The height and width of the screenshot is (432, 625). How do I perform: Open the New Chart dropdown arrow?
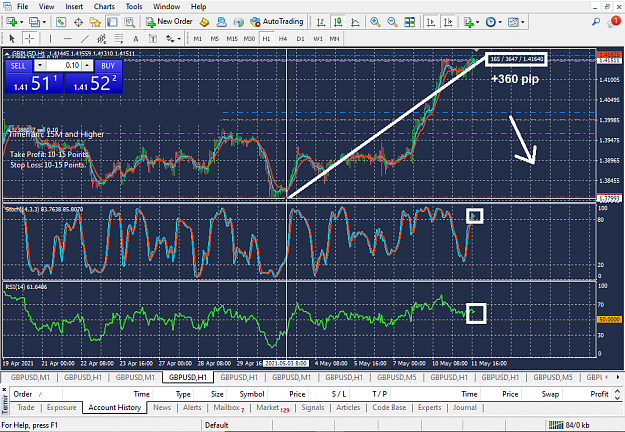click(22, 22)
